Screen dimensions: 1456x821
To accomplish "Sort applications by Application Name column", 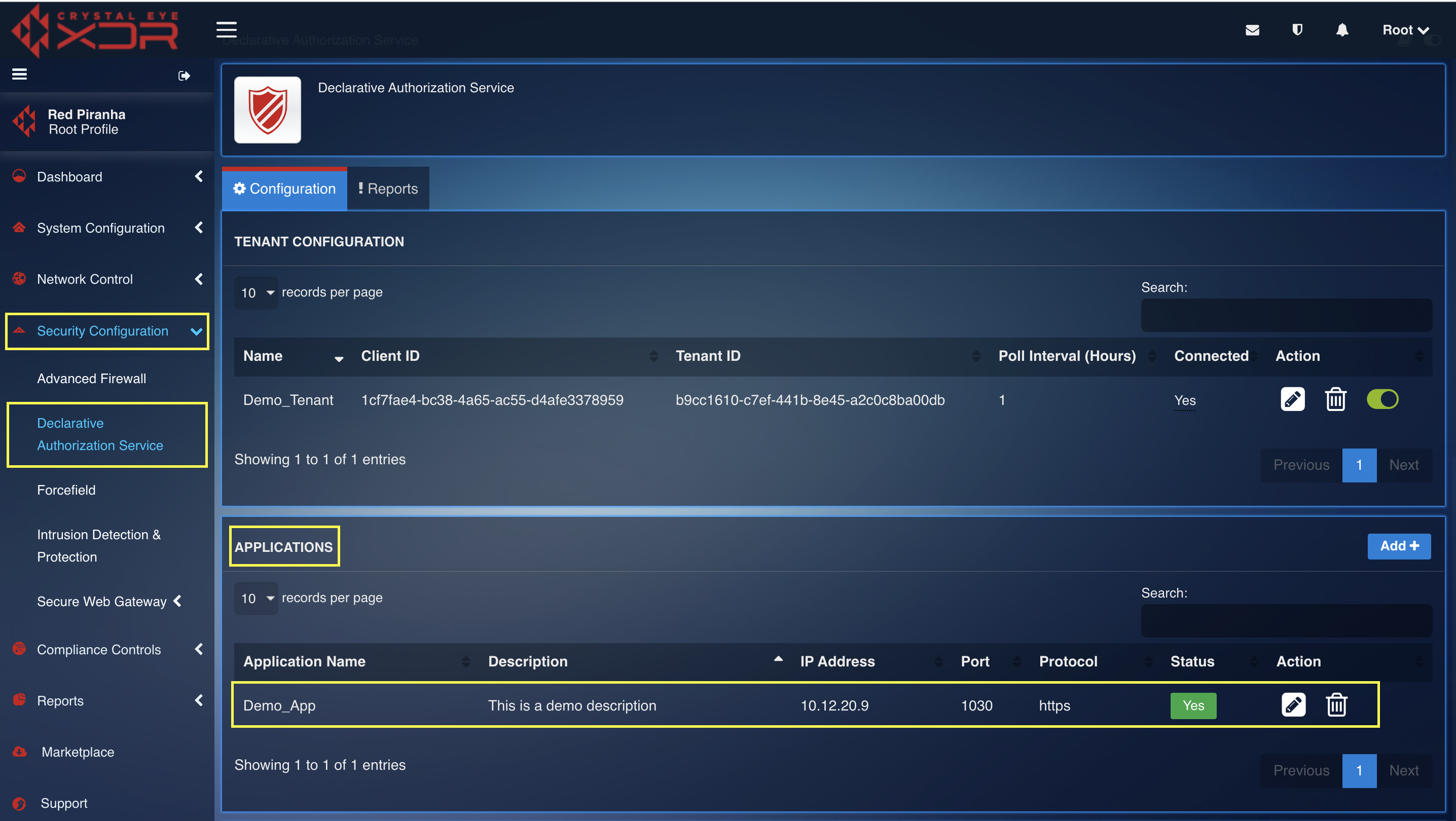I will click(x=357, y=662).
